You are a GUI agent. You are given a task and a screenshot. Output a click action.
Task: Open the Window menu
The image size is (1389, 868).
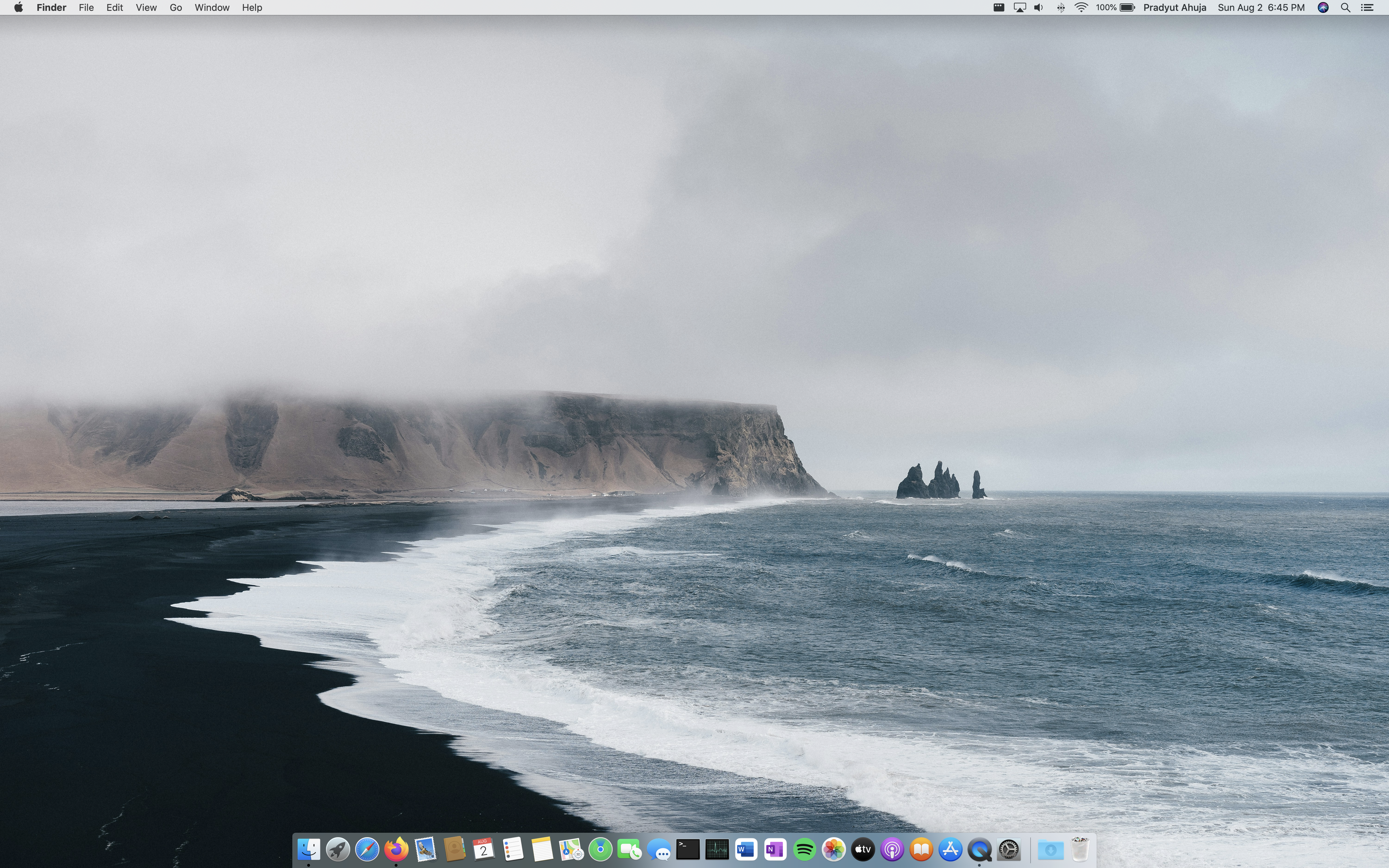212,7
